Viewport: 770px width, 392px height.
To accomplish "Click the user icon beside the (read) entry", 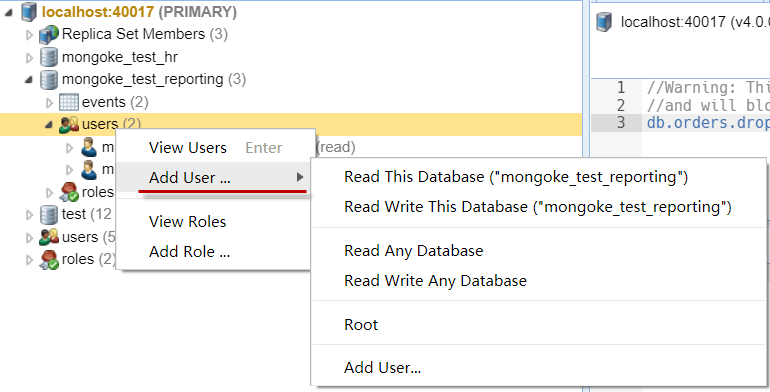I will [89, 147].
